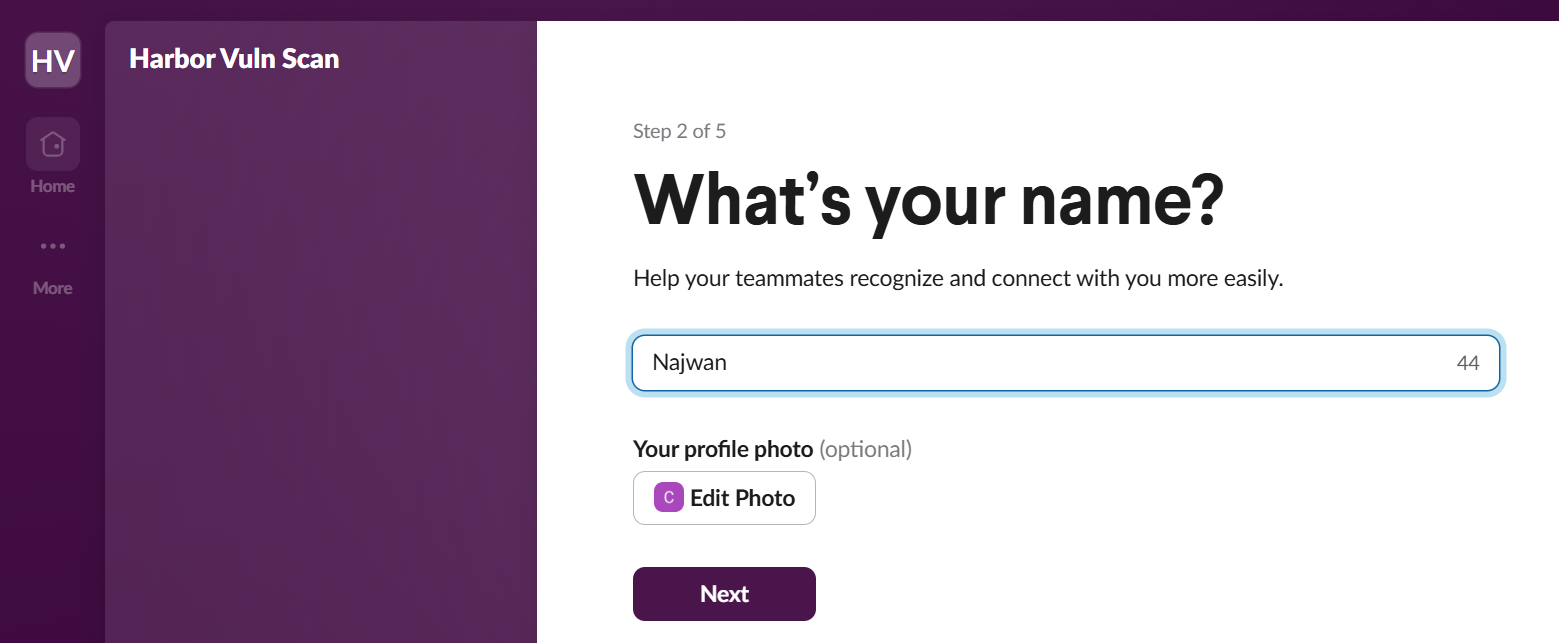Viewport: 1559px width, 643px height.
Task: Click the dark top title bar strip
Action: pyautogui.click(x=780, y=9)
